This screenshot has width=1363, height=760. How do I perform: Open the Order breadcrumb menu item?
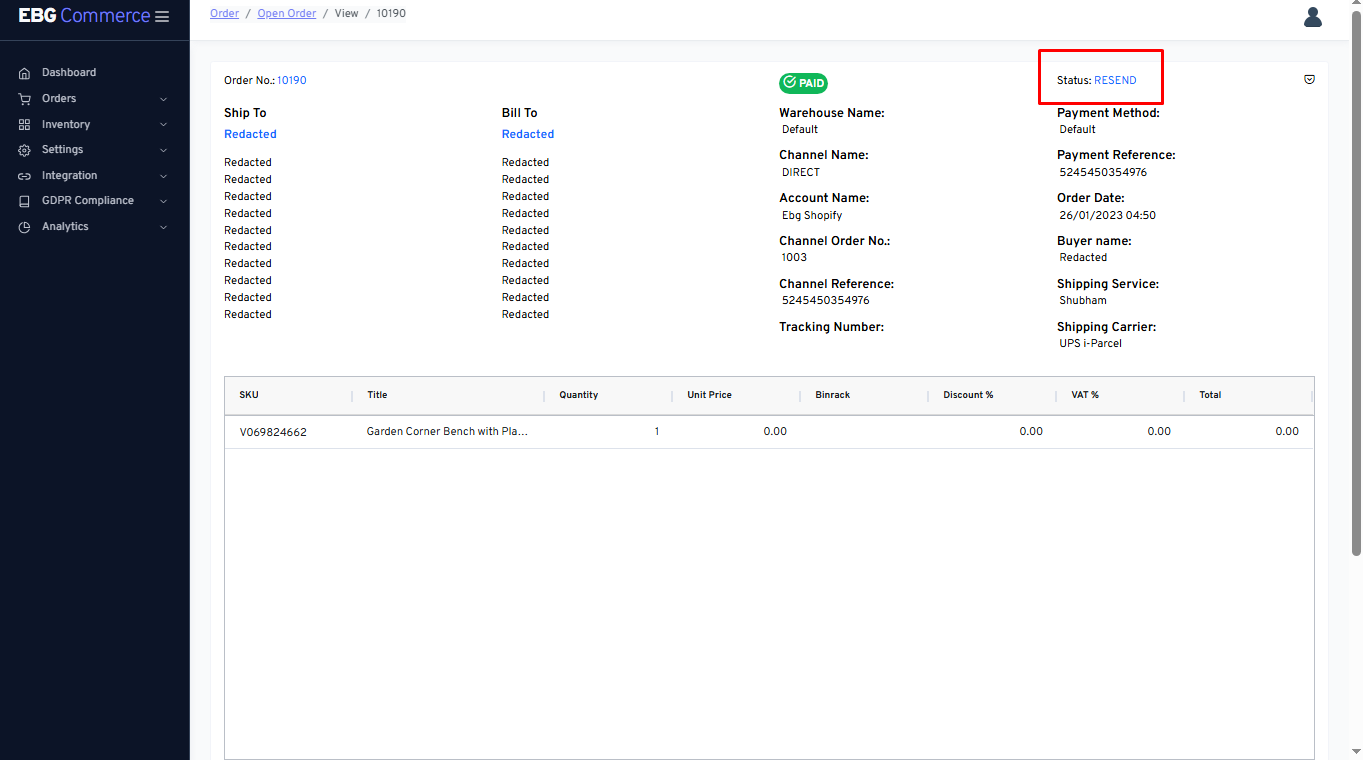click(x=224, y=12)
